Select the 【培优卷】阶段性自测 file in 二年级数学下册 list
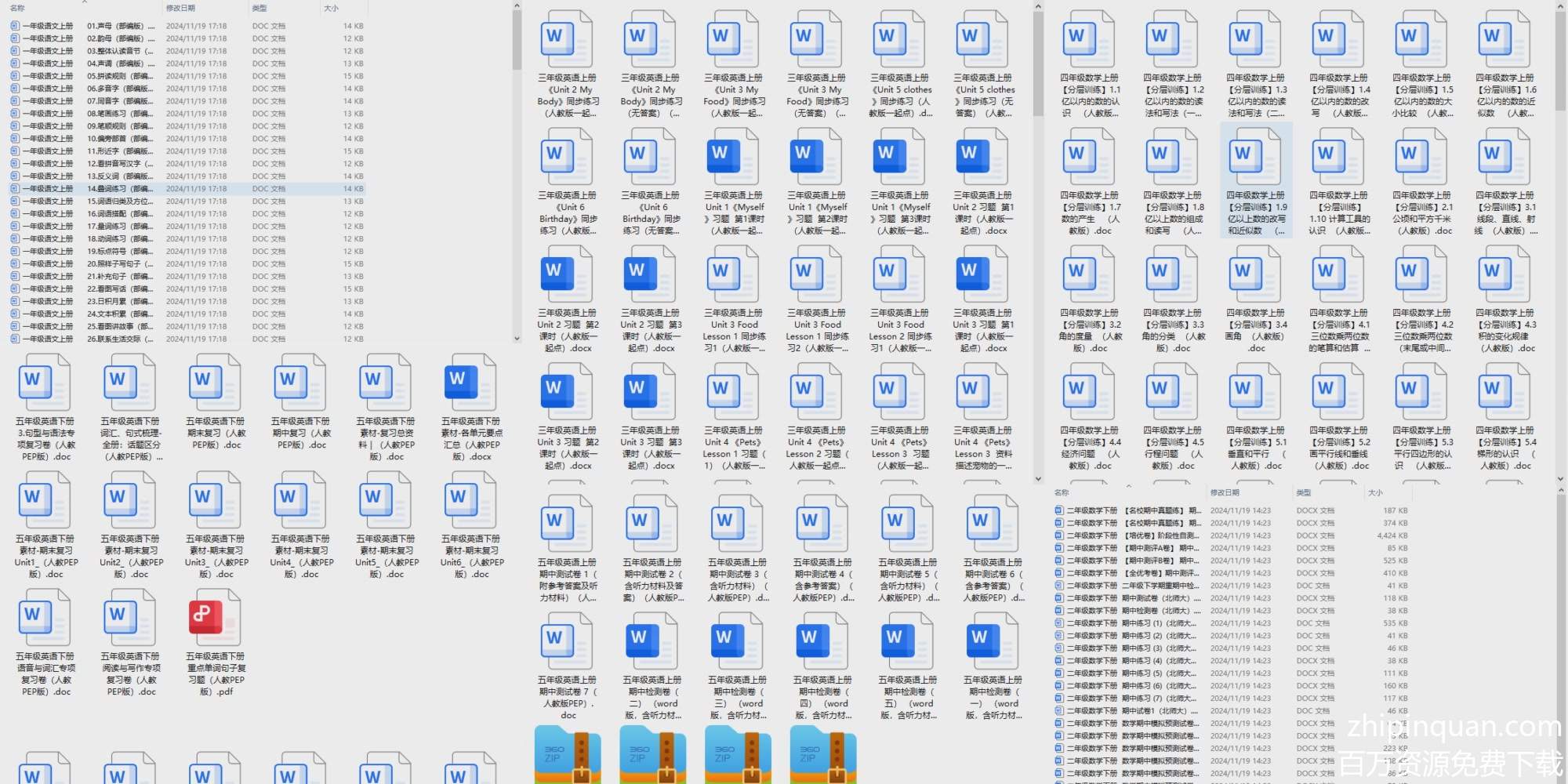 [x=1160, y=535]
